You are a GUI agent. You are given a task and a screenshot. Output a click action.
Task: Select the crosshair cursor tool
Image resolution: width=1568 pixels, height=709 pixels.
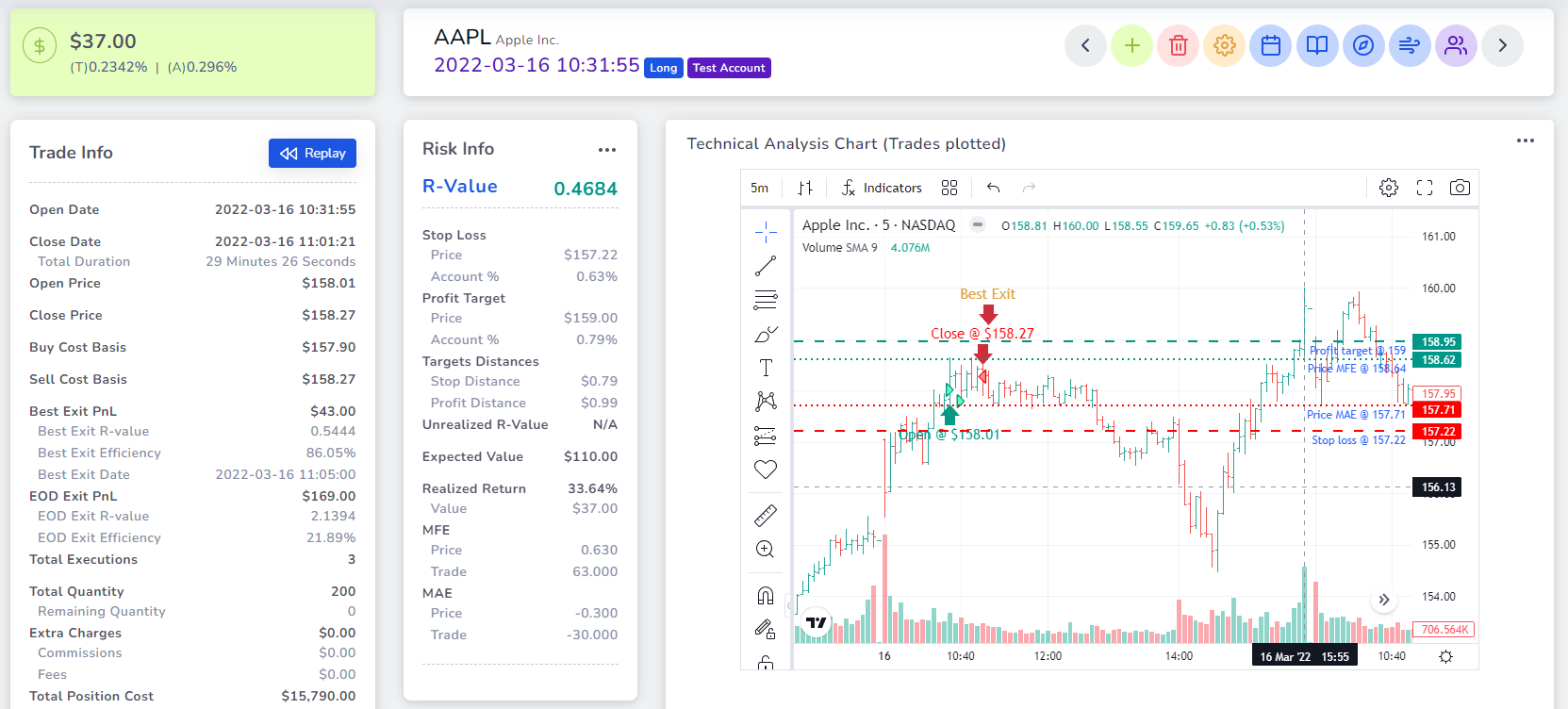pos(766,232)
